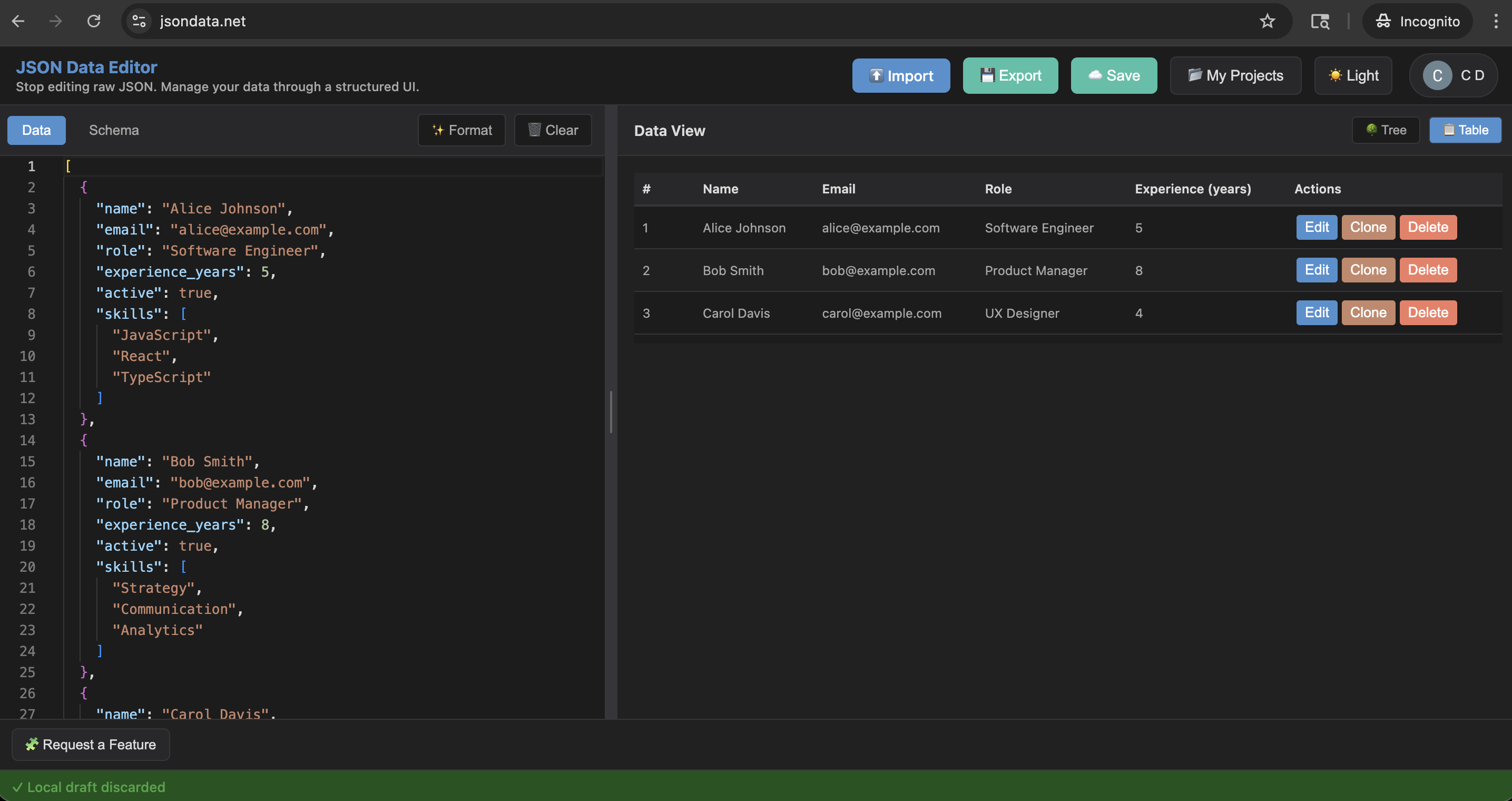The image size is (1512, 801).
Task: Open the browser three-dot menu
Action: coord(1496,21)
